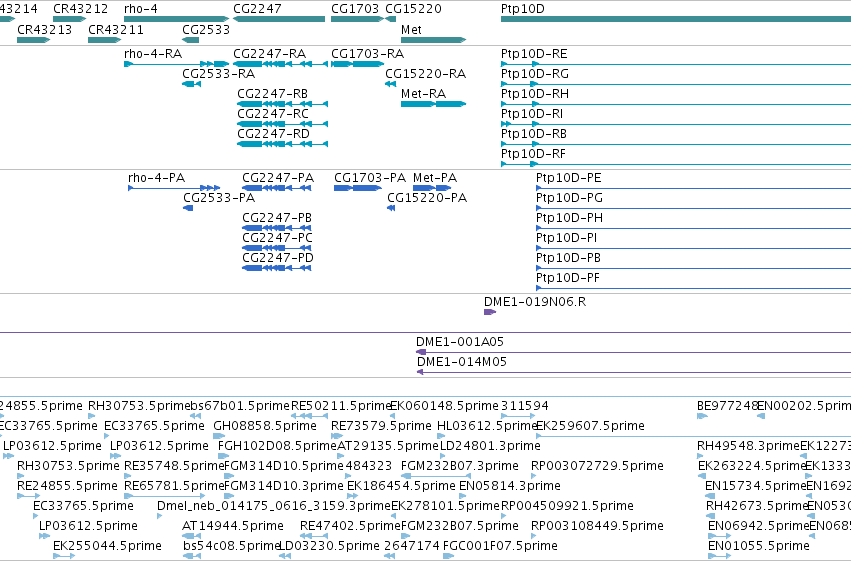Open the Ptp10D-PH protein

(694, 228)
